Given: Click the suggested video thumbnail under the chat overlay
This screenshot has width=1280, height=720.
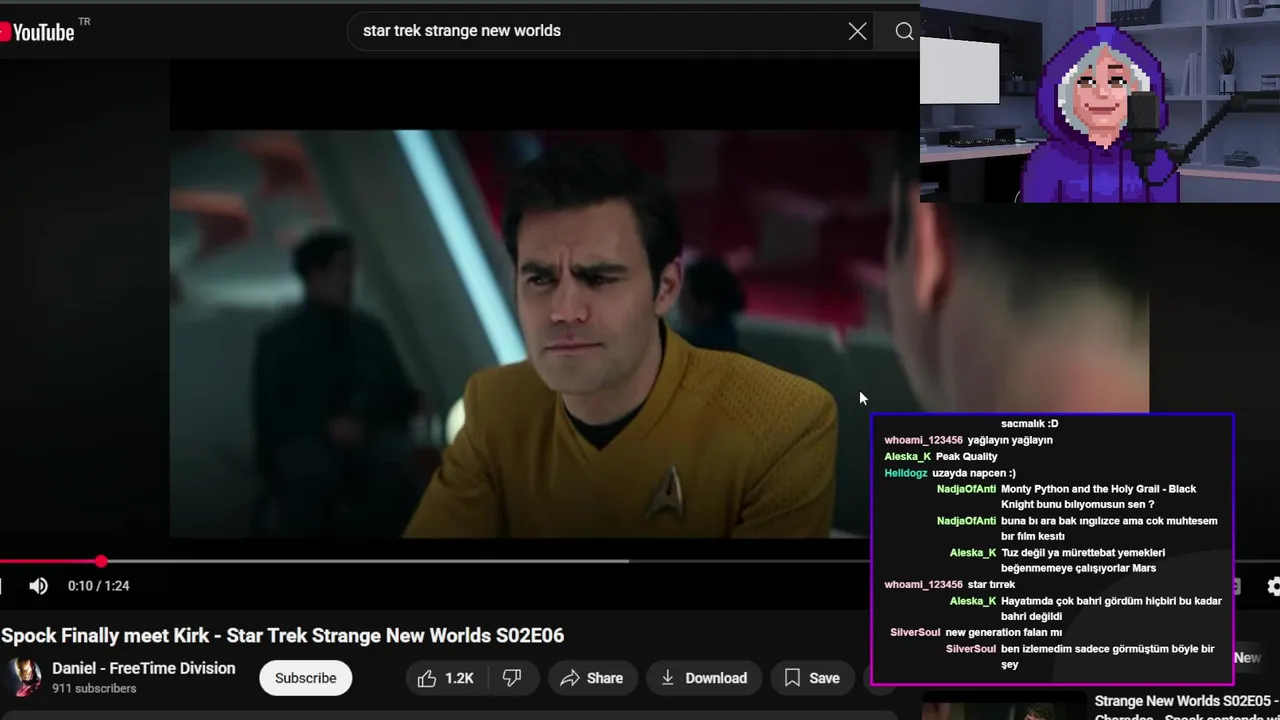Looking at the screenshot, I should click(1002, 706).
